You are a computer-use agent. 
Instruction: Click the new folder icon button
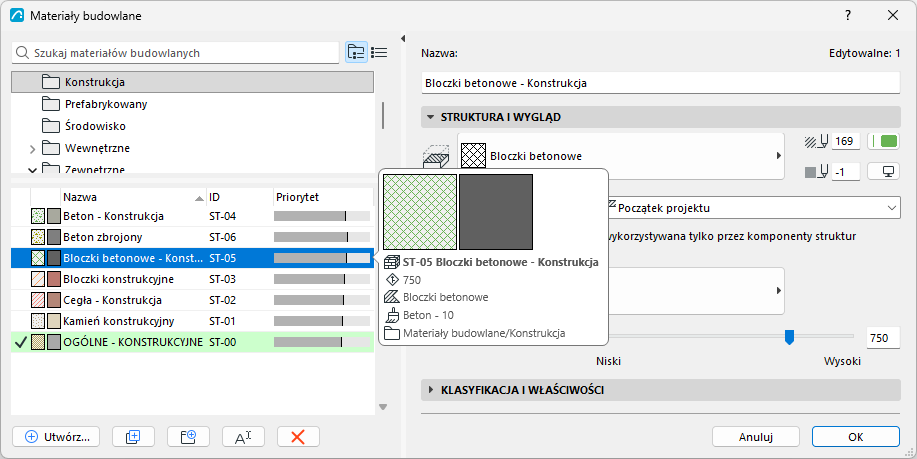coord(188,436)
